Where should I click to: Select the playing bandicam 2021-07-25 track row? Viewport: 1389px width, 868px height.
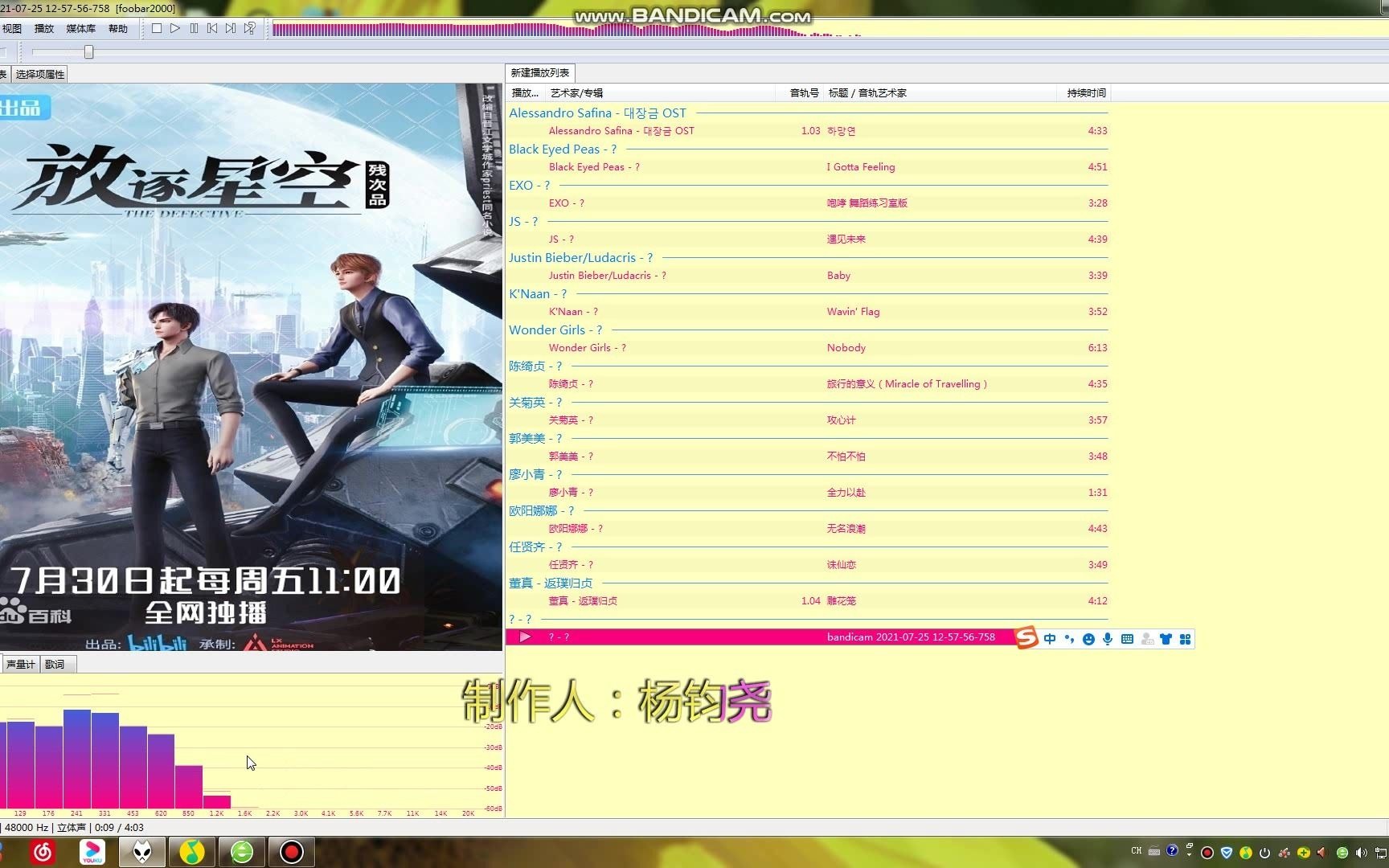(x=807, y=637)
